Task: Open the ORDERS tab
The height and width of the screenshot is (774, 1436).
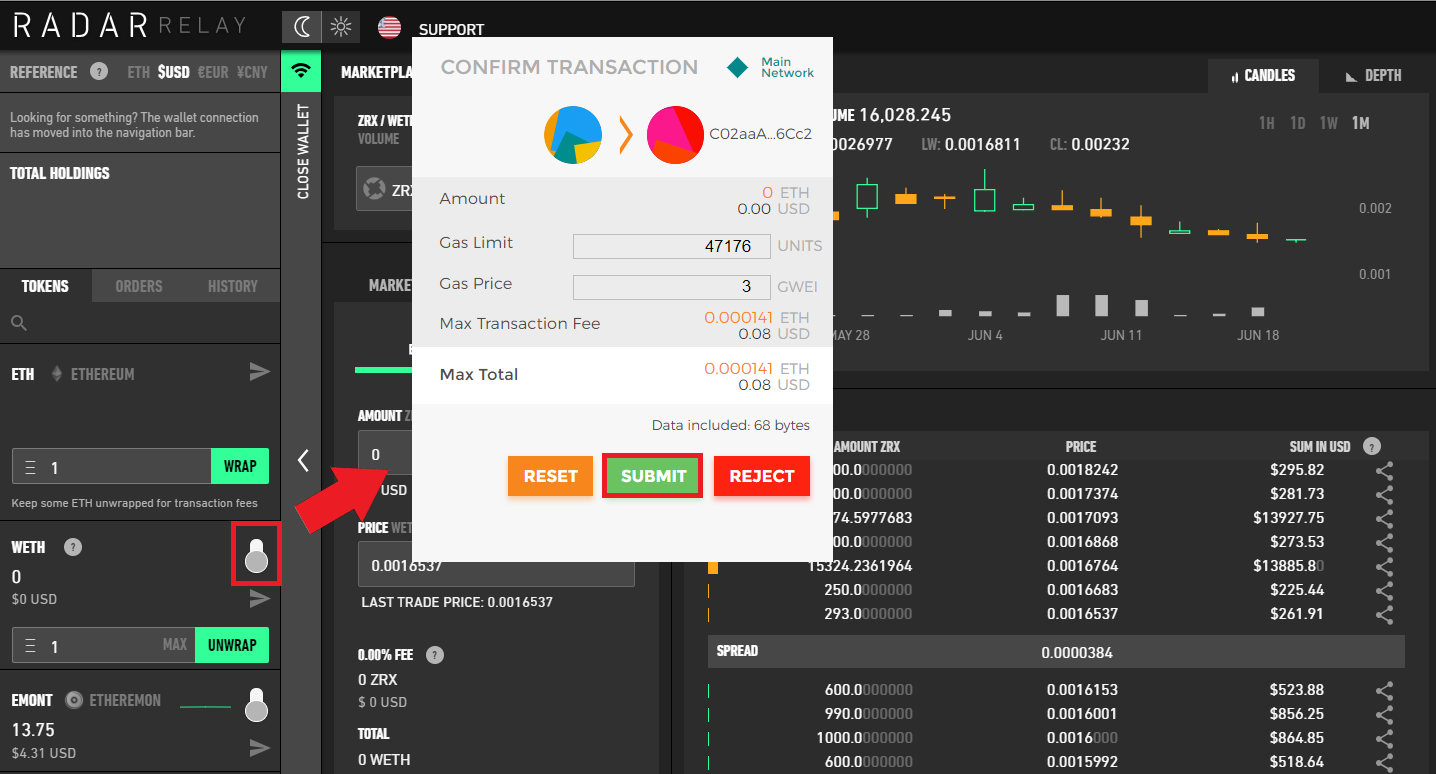Action: pos(138,286)
